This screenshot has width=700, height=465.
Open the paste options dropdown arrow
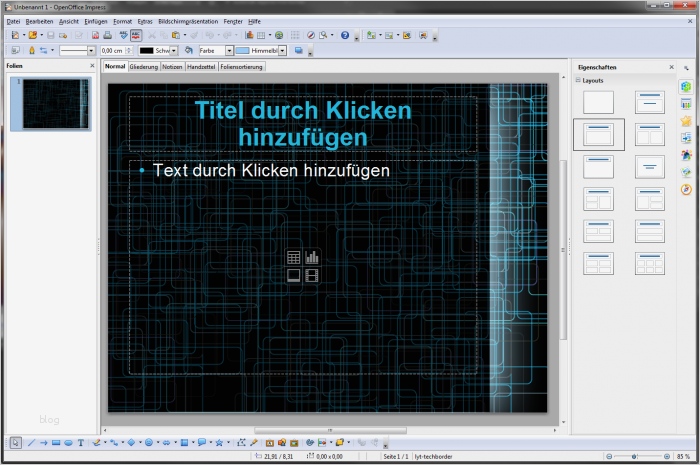click(x=185, y=35)
